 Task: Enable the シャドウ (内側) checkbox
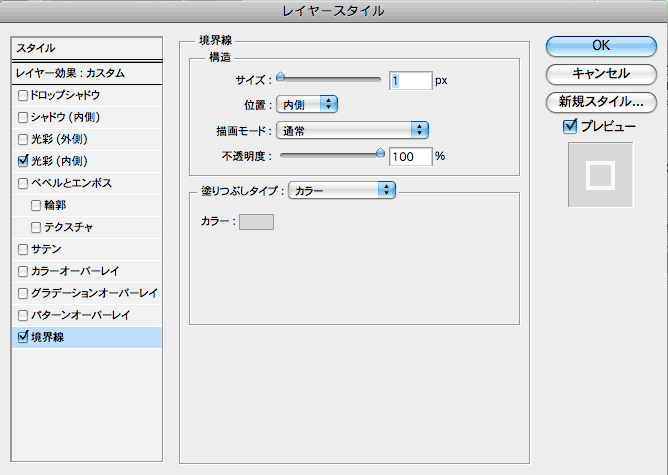(x=23, y=117)
